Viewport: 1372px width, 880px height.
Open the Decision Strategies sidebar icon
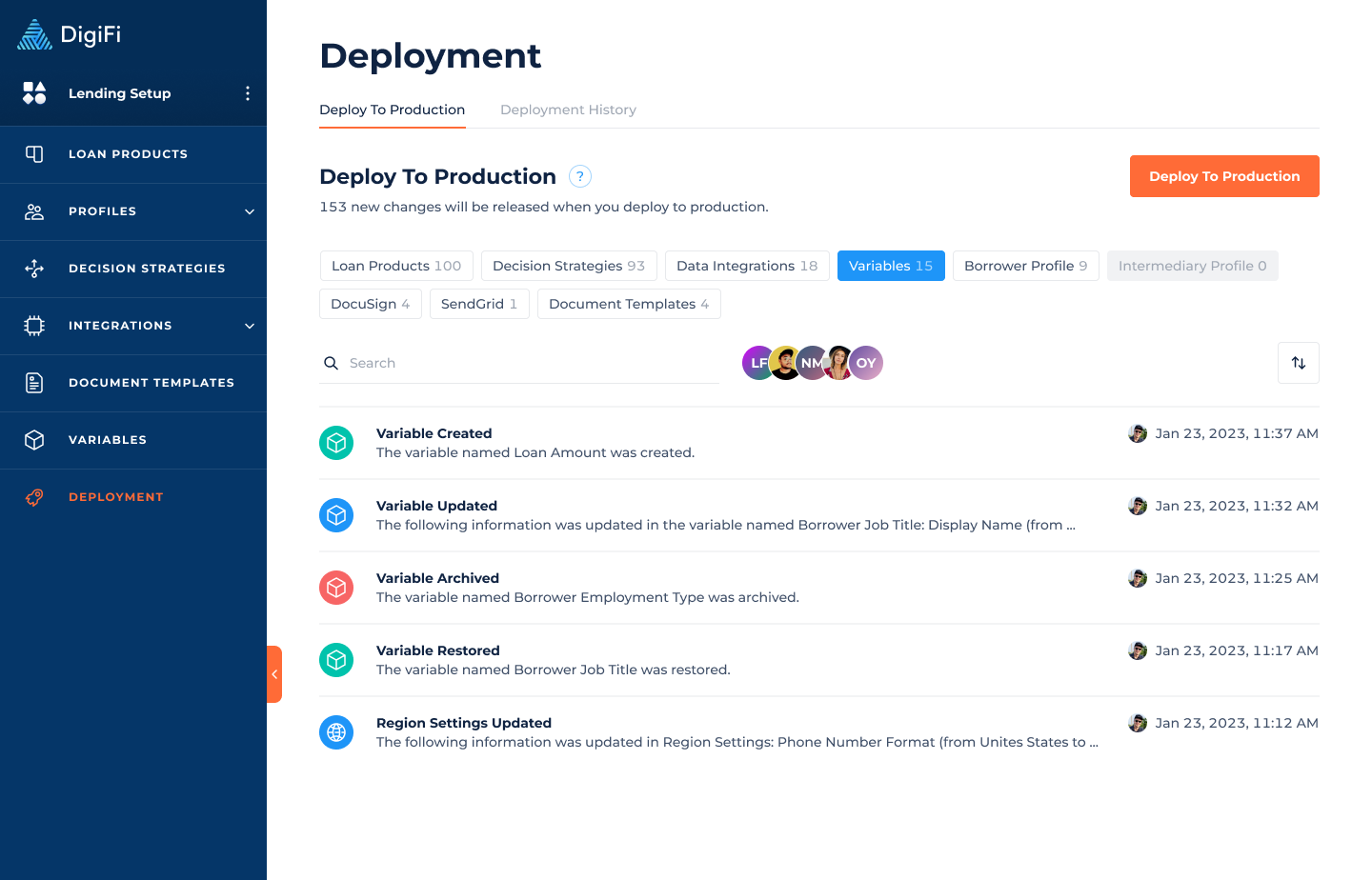[36, 268]
